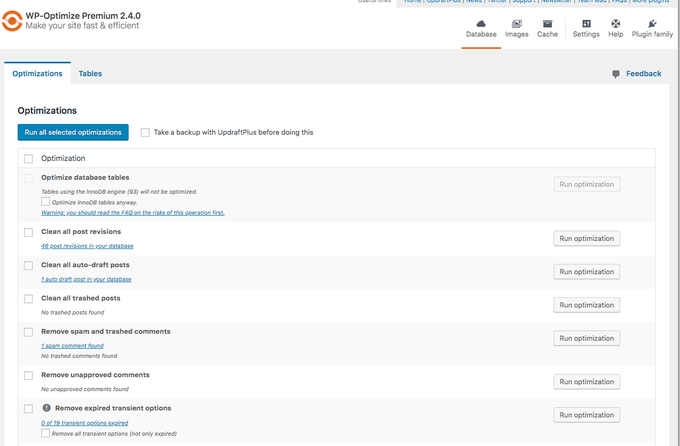This screenshot has height=446, width=680.
Task: Click the 'Remove unapproved comments' row title
Action: point(95,375)
